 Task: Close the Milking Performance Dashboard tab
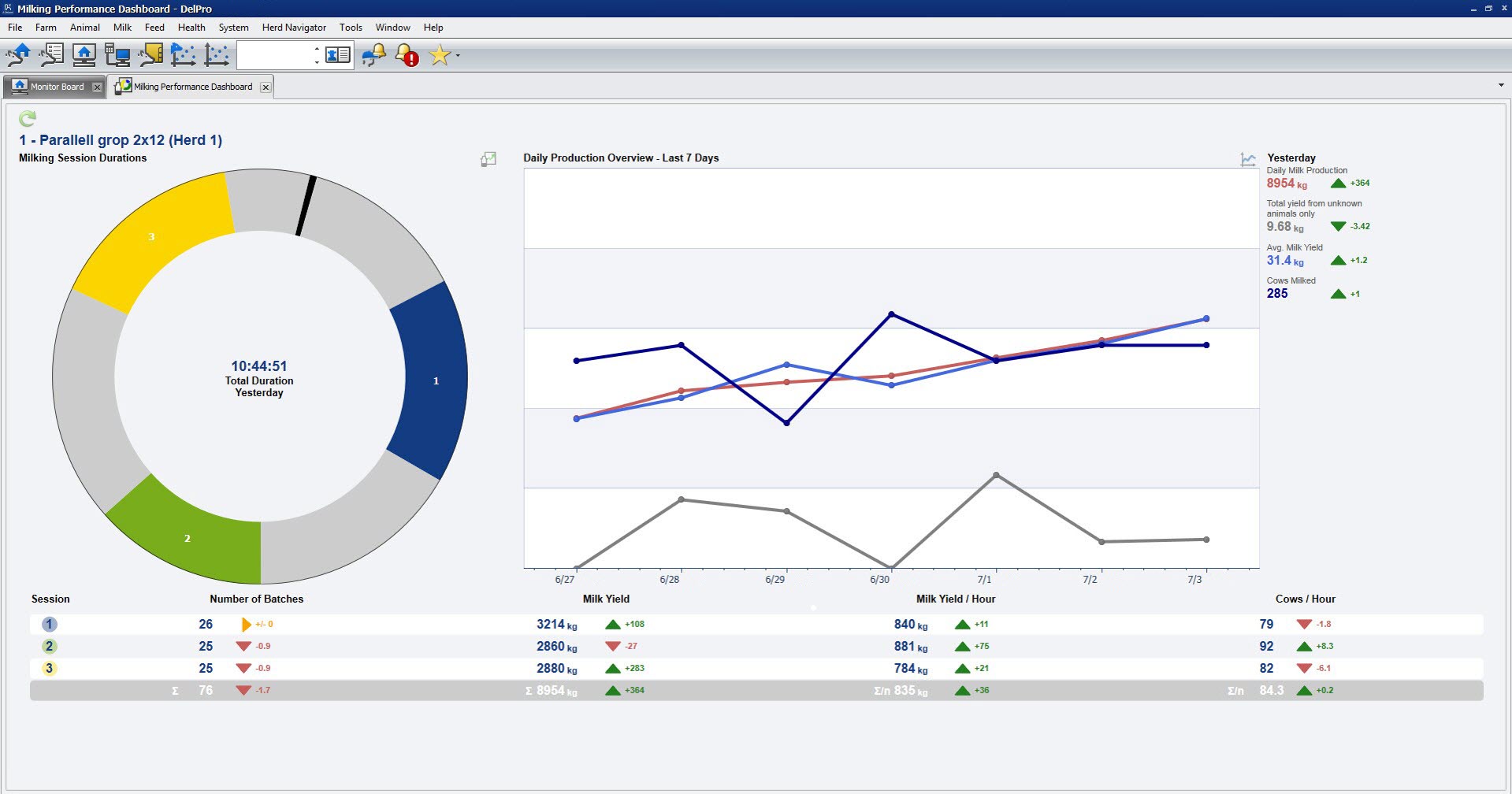coord(266,87)
